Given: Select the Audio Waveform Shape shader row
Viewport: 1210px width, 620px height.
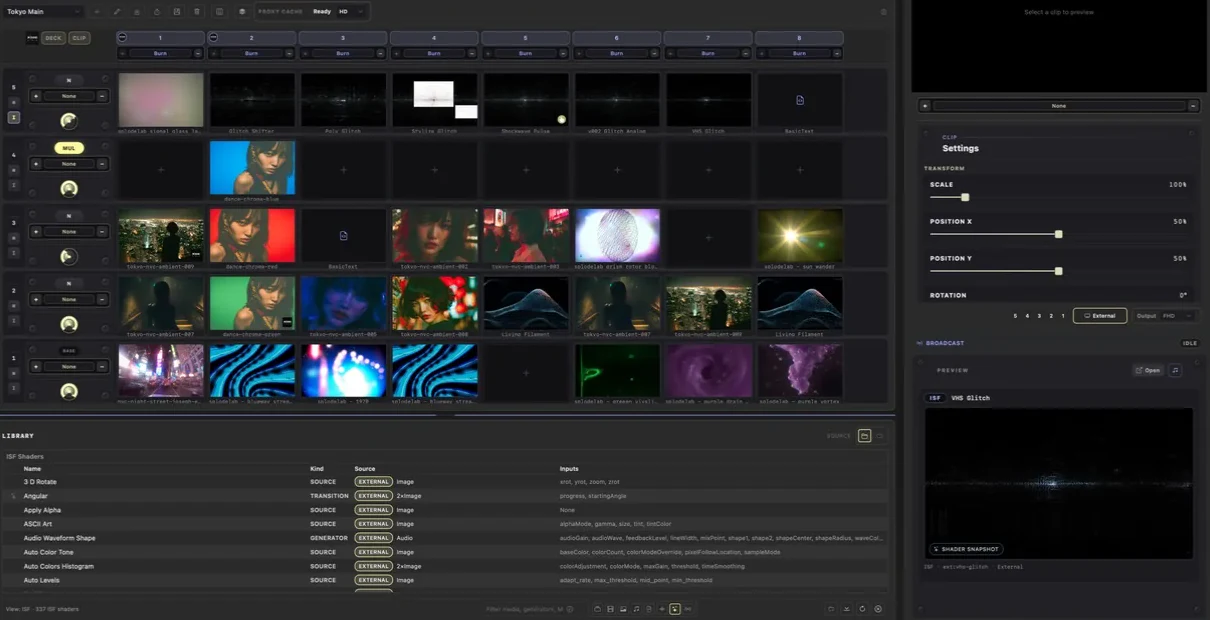Looking at the screenshot, I should pyautogui.click(x=445, y=538).
